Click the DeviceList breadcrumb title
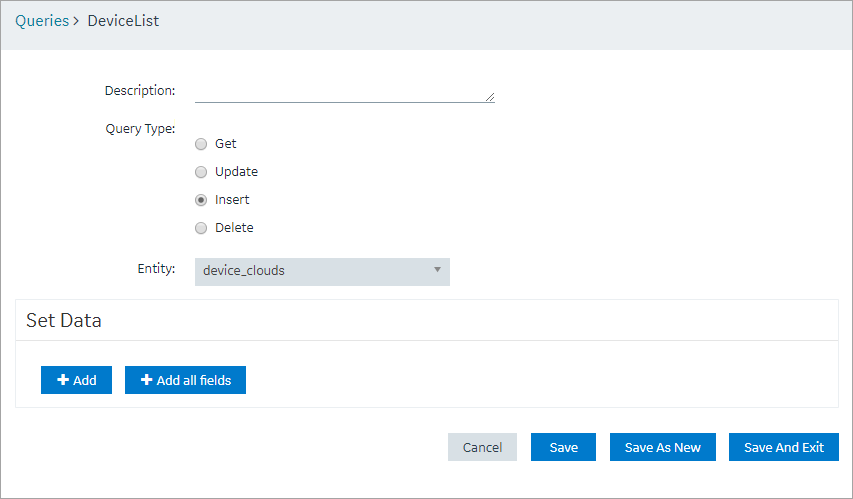853x499 pixels. [x=123, y=21]
